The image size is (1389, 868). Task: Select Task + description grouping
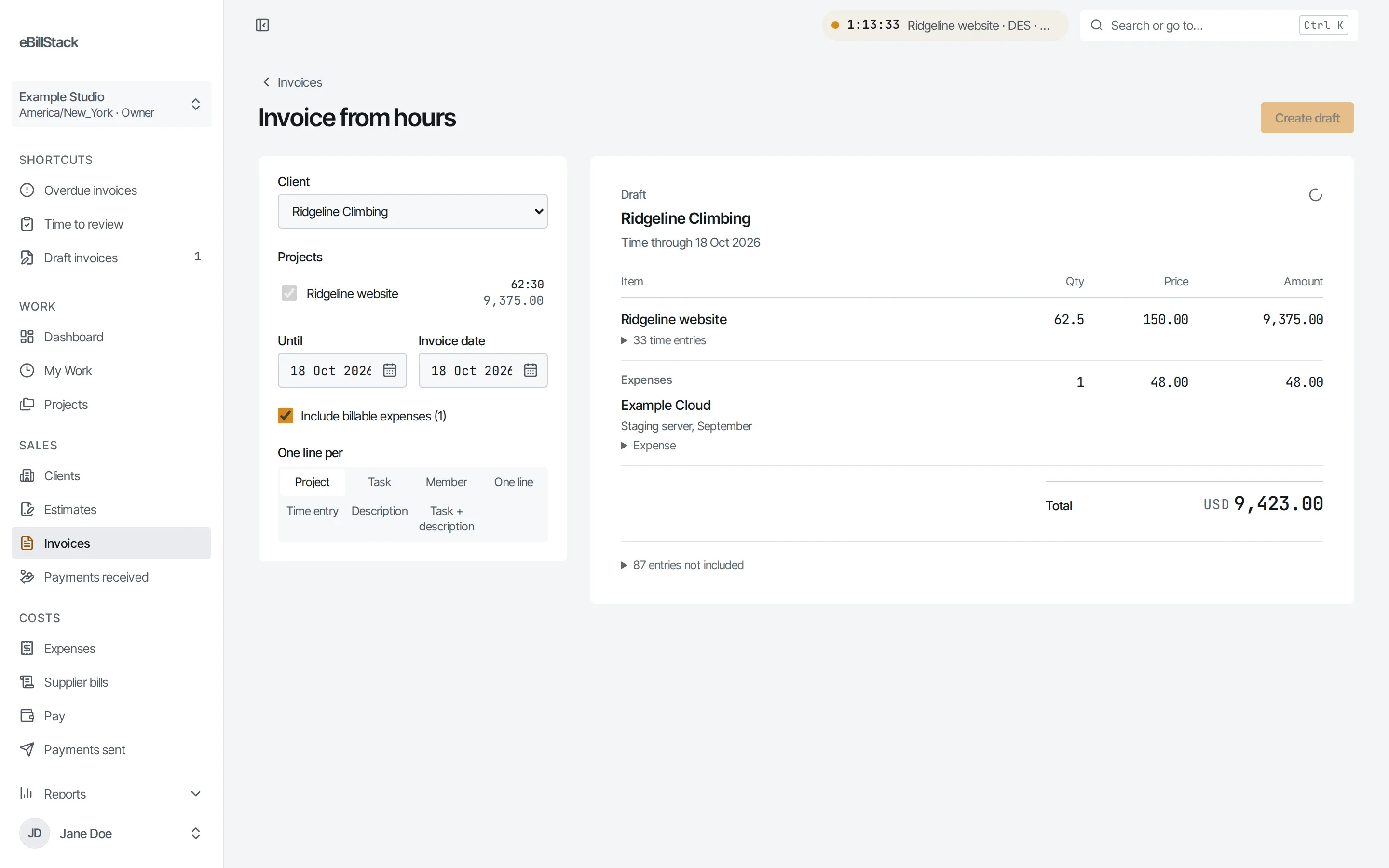point(447,518)
